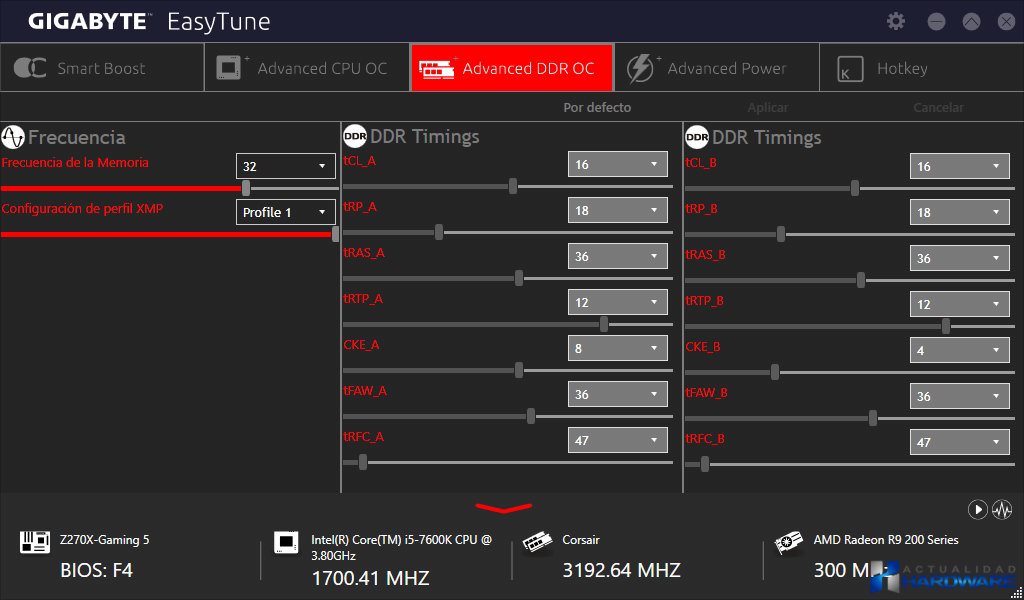Click the motherboard icon beside Z270X-Gaming 5
The image size is (1024, 600).
(x=35, y=542)
